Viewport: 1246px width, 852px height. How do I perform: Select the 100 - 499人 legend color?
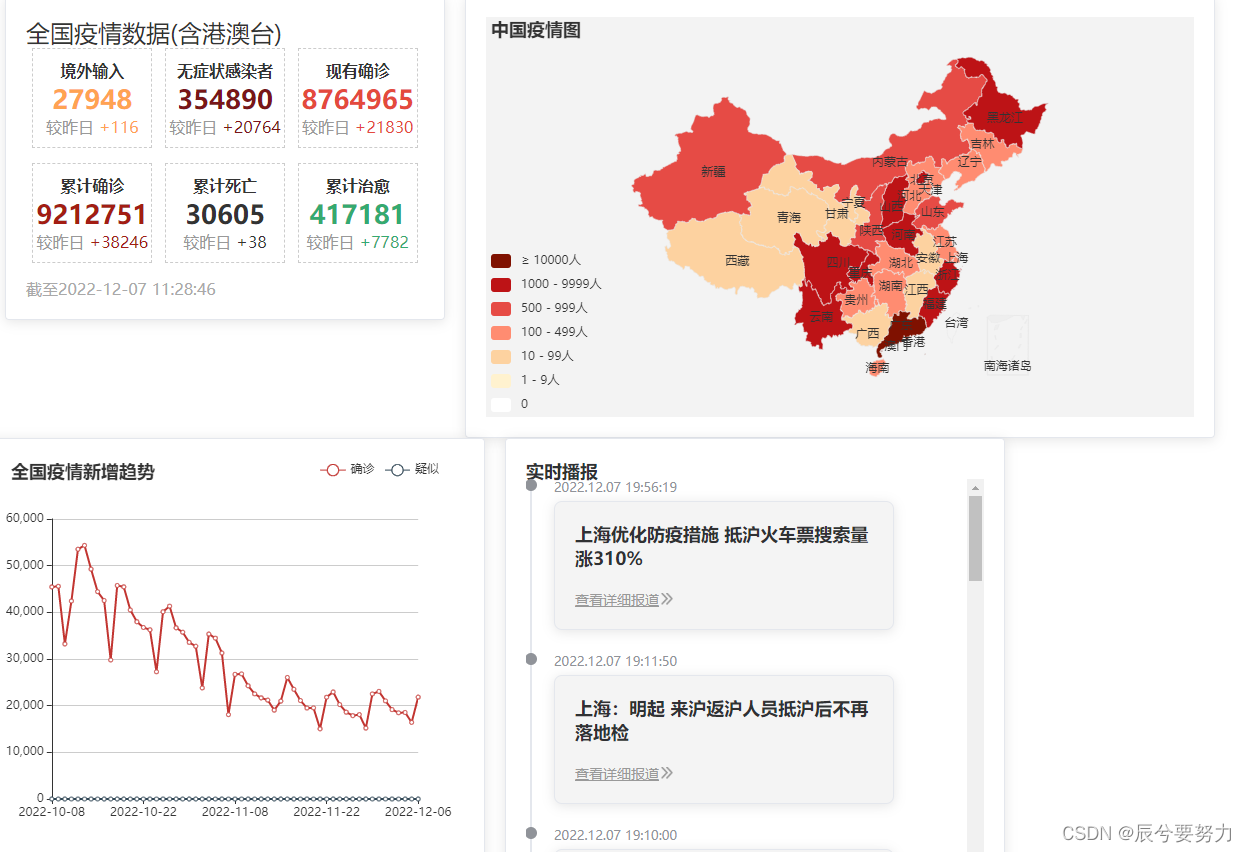click(501, 332)
